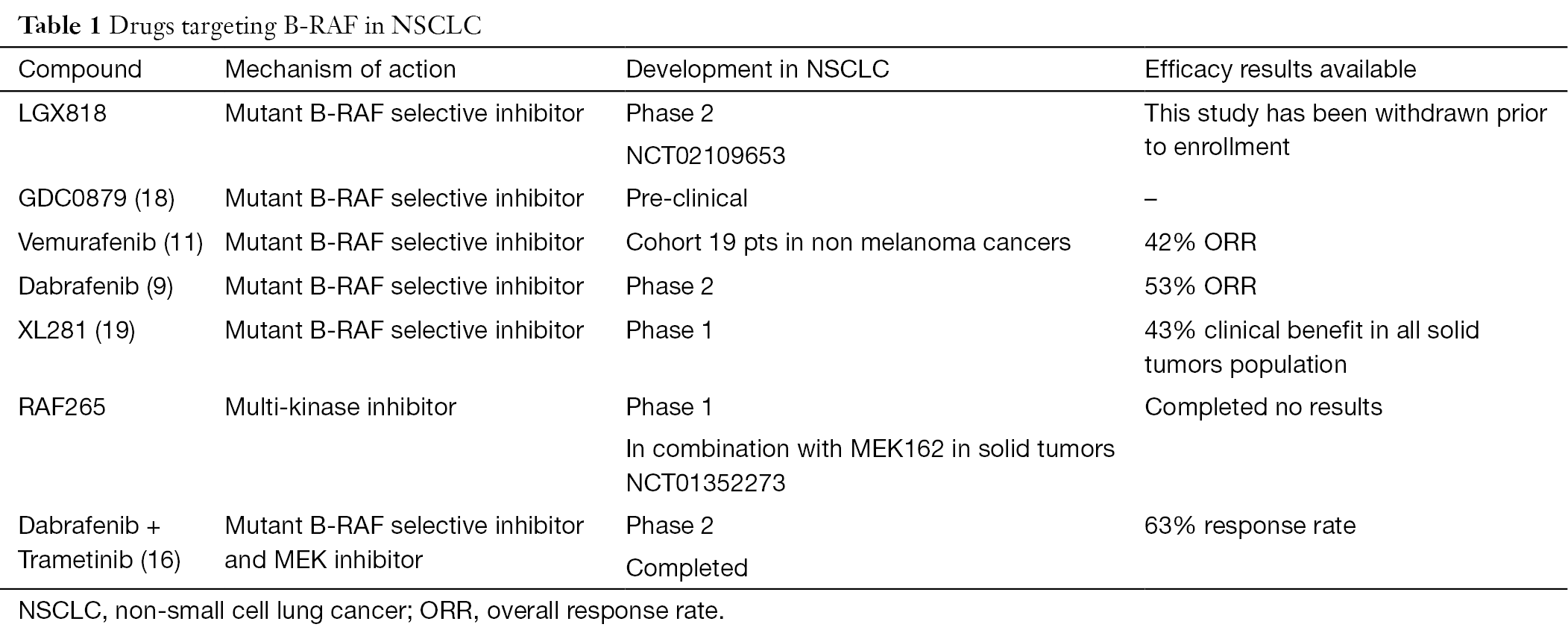Select the 53% ORR result

tap(1200, 286)
